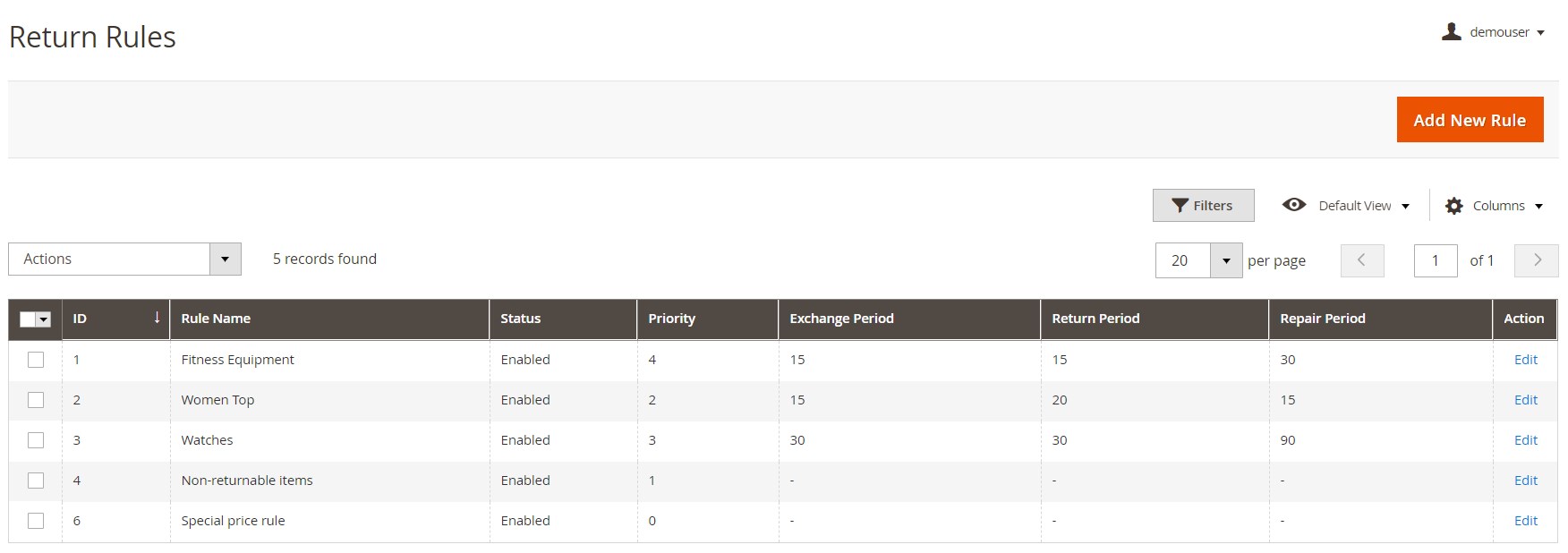This screenshot has height=553, width=1568.
Task: Click the eye icon for Default View
Action: point(1293,205)
